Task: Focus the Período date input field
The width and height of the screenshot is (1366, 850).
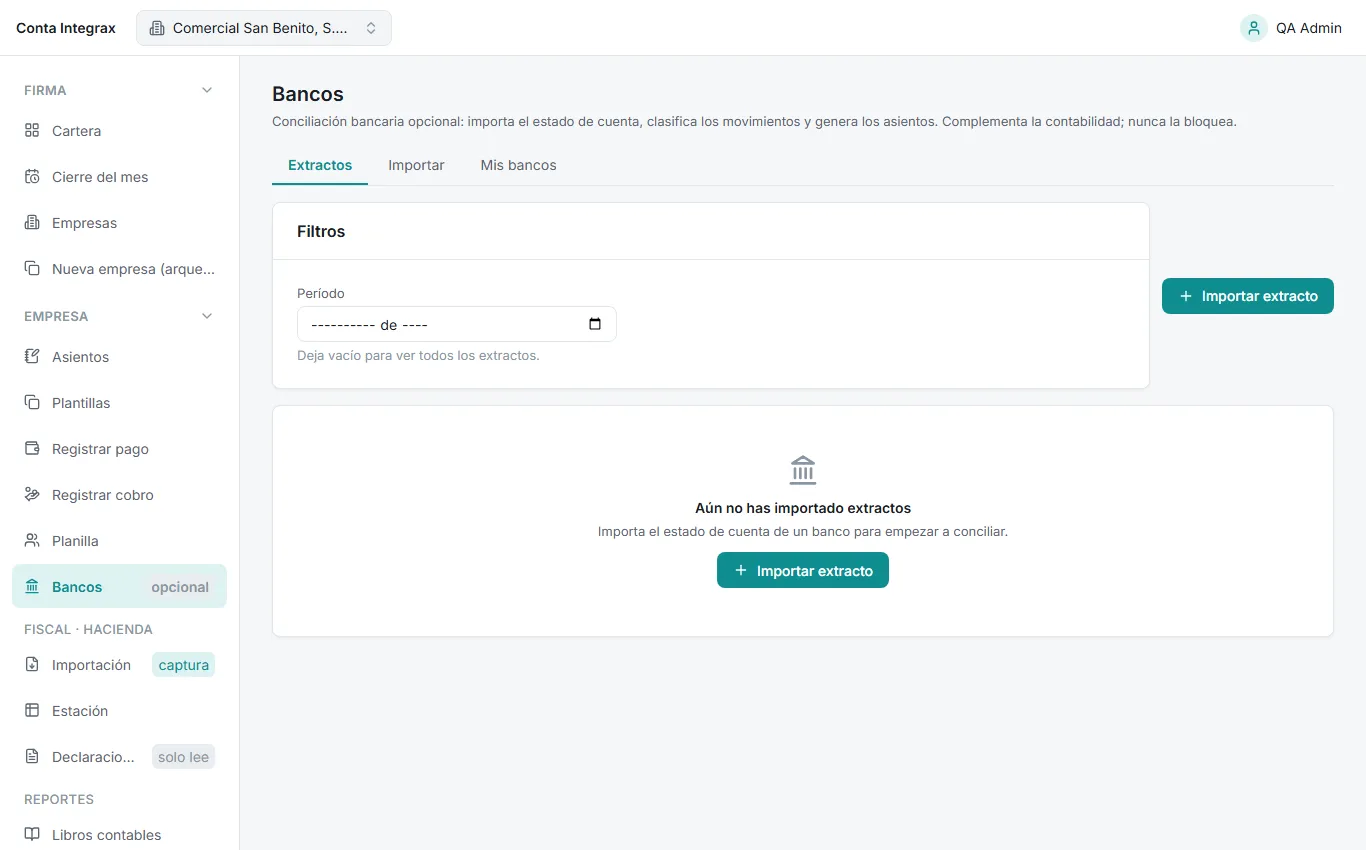Action: pyautogui.click(x=457, y=324)
